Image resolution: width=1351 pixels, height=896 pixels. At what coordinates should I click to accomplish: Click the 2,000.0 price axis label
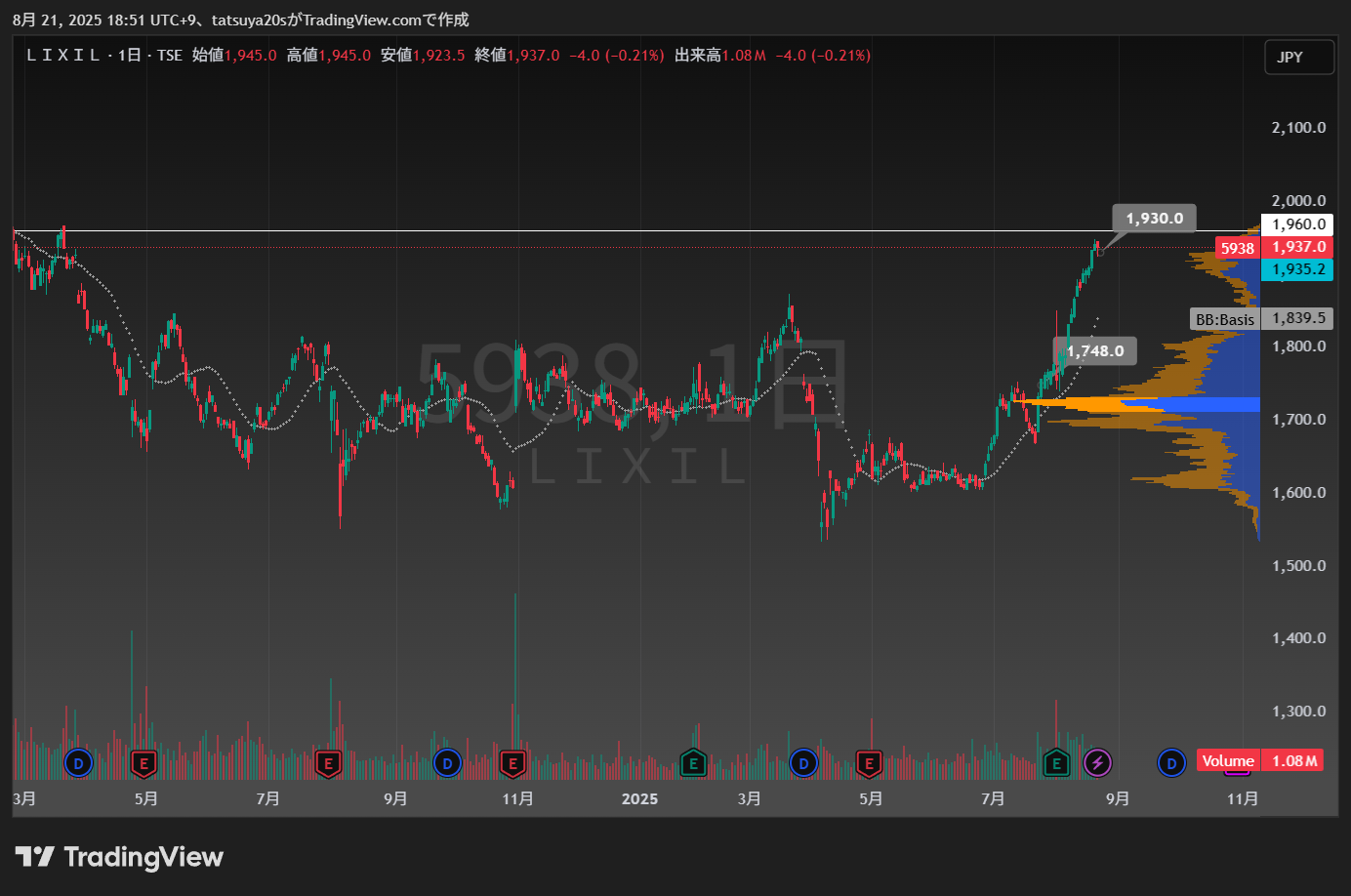(x=1298, y=201)
